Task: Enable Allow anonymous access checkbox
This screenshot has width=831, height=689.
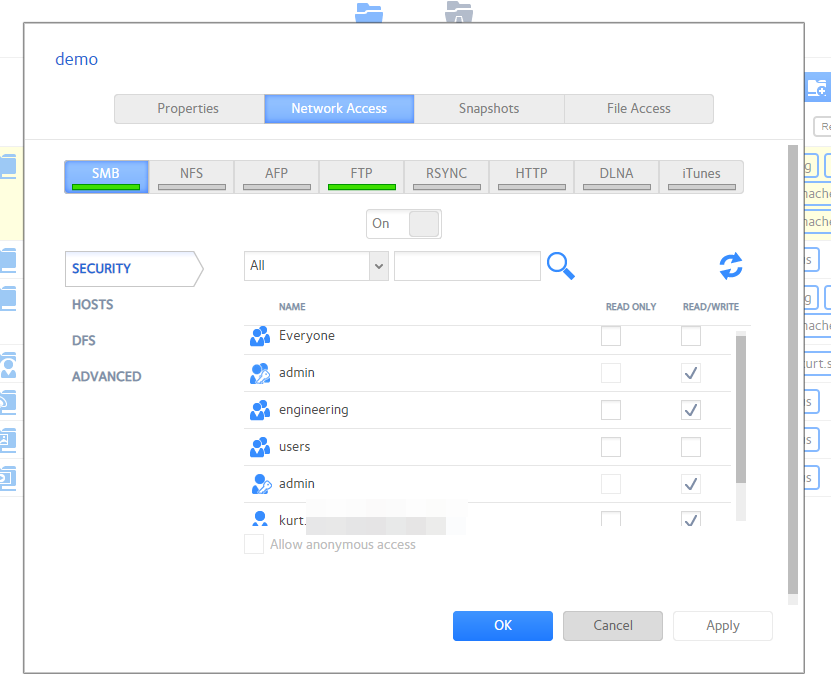Action: point(254,544)
